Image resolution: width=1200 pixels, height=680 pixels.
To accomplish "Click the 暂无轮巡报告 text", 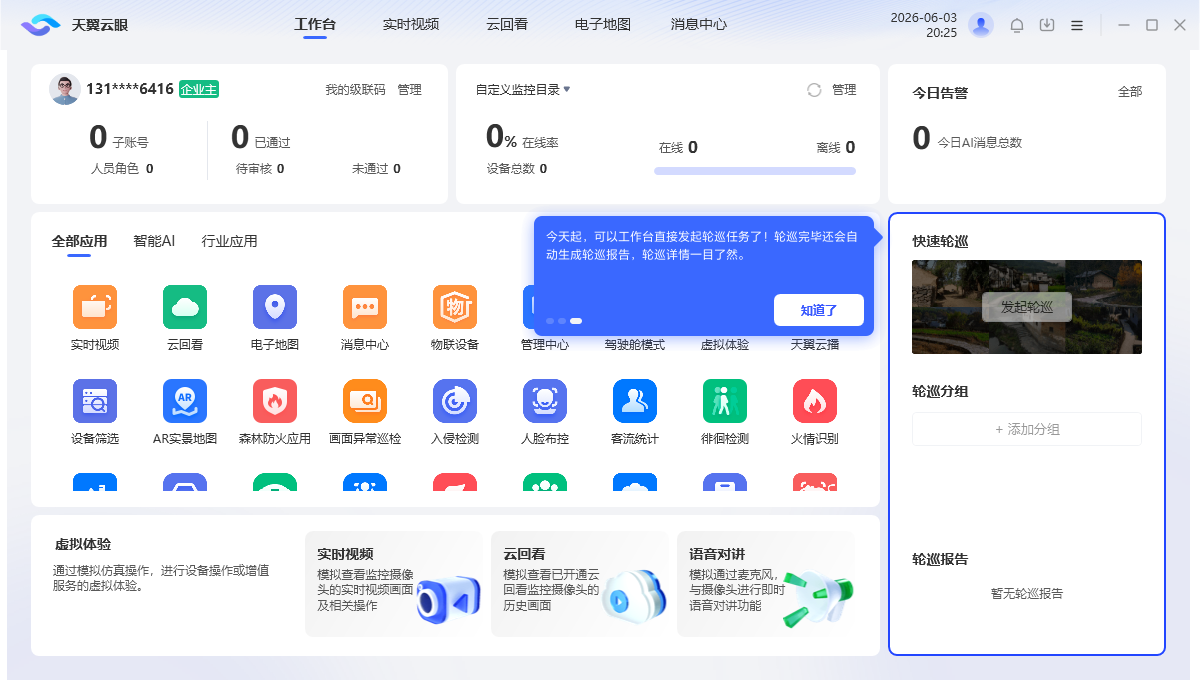I will pyautogui.click(x=1027, y=593).
